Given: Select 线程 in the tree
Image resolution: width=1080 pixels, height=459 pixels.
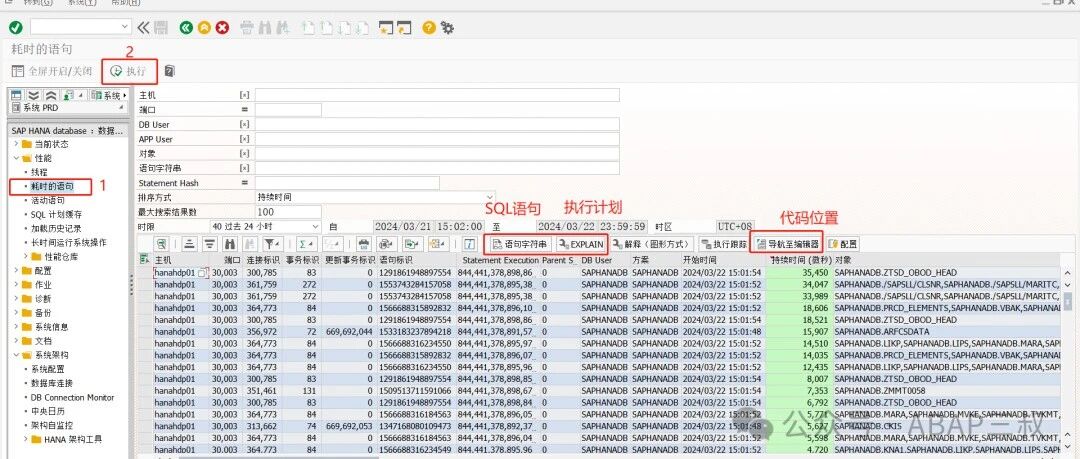Looking at the screenshot, I should (x=39, y=172).
